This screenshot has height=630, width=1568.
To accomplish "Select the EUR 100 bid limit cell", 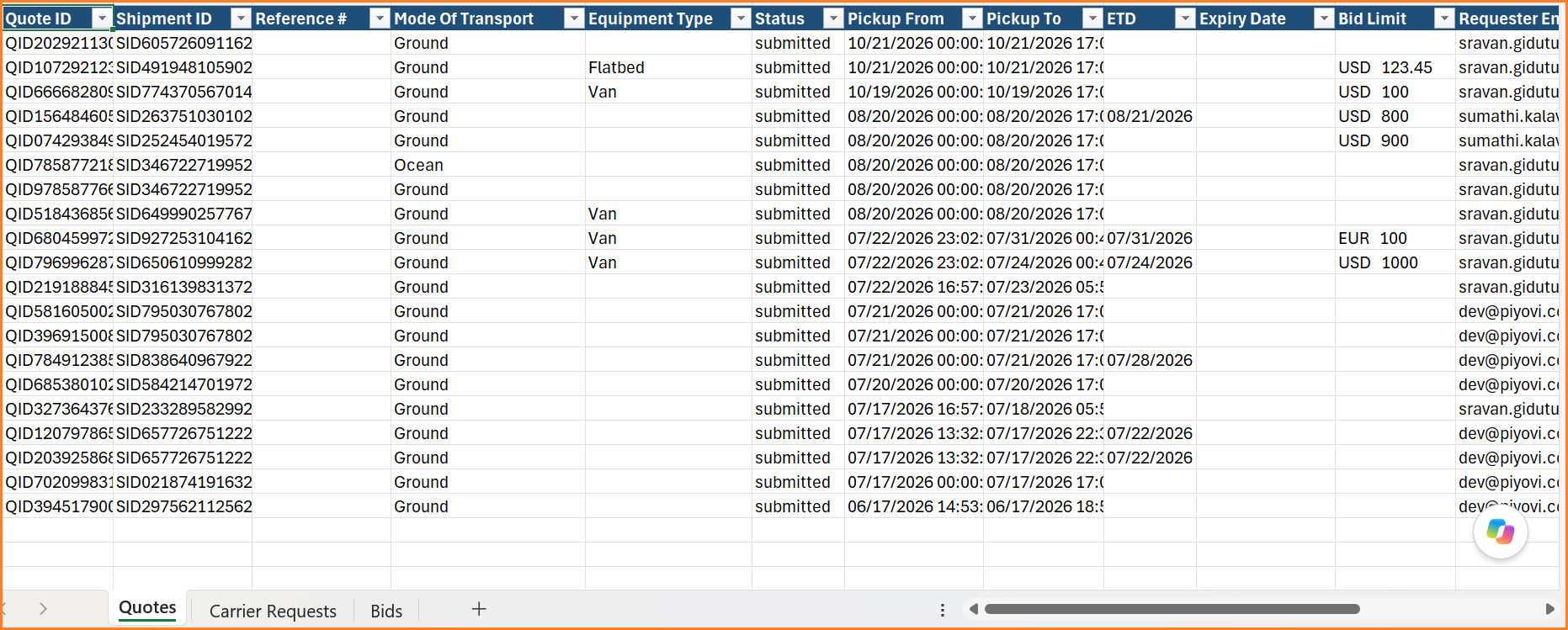I will pos(1395,238).
